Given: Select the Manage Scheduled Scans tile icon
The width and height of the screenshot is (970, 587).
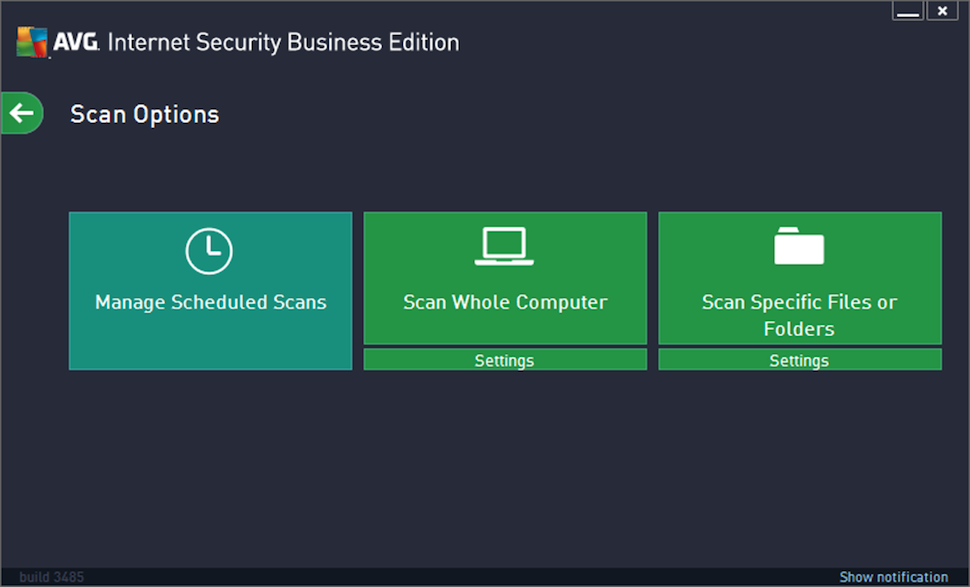Looking at the screenshot, I should pos(210,251).
